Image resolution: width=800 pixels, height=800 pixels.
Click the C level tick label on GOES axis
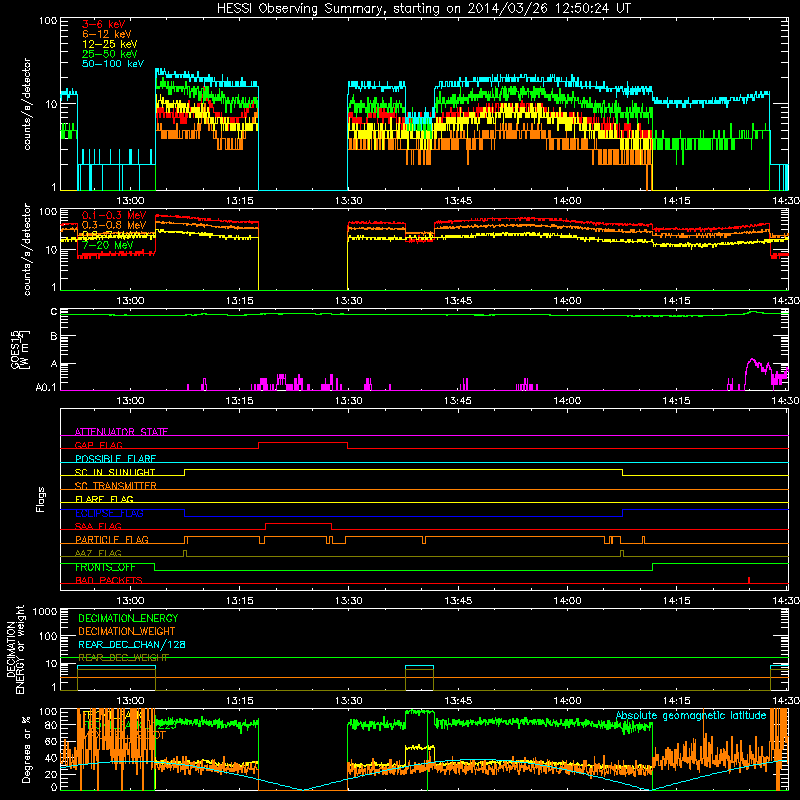click(54, 311)
